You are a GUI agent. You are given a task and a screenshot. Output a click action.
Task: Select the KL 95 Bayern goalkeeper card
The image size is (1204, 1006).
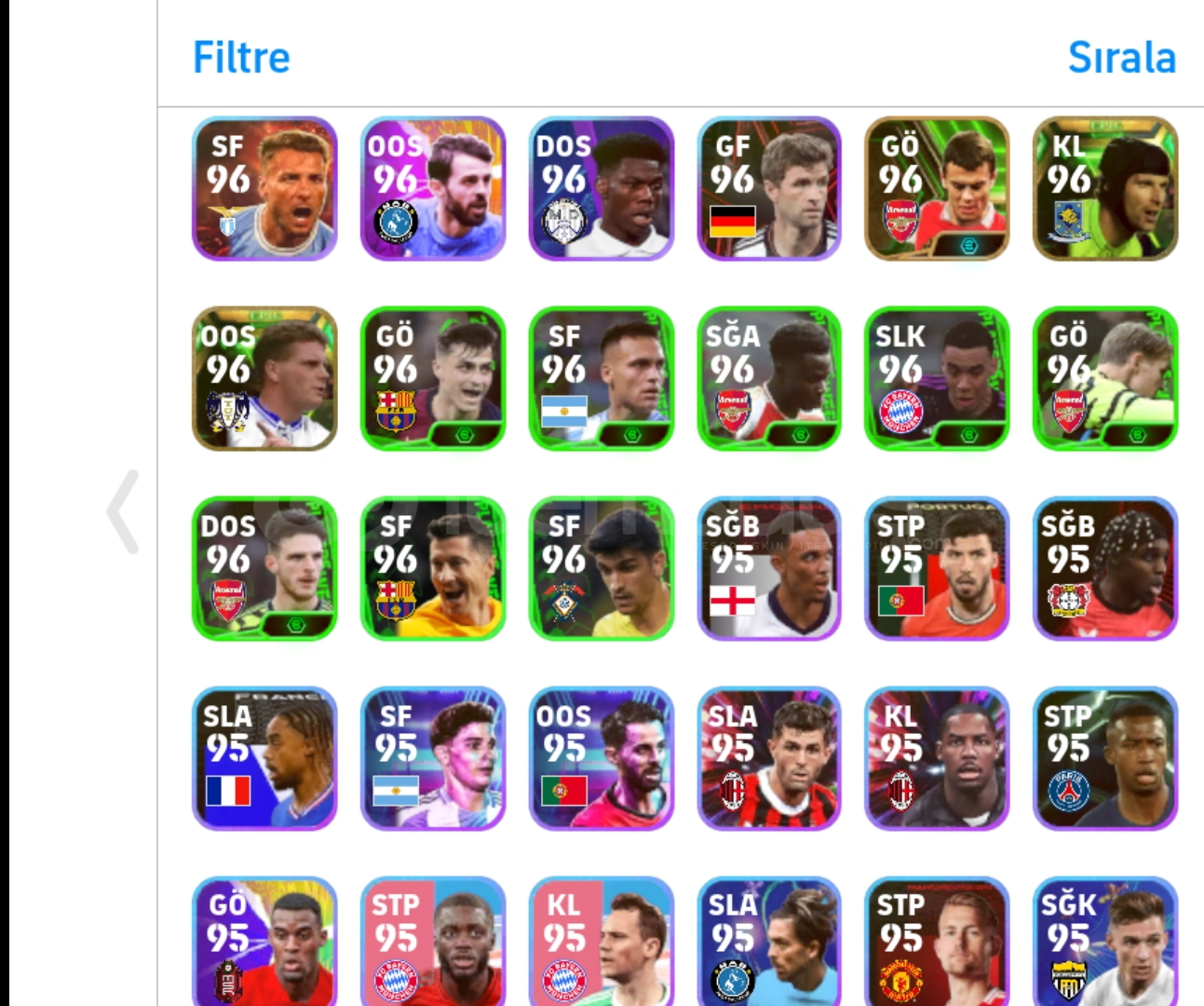coord(602,941)
